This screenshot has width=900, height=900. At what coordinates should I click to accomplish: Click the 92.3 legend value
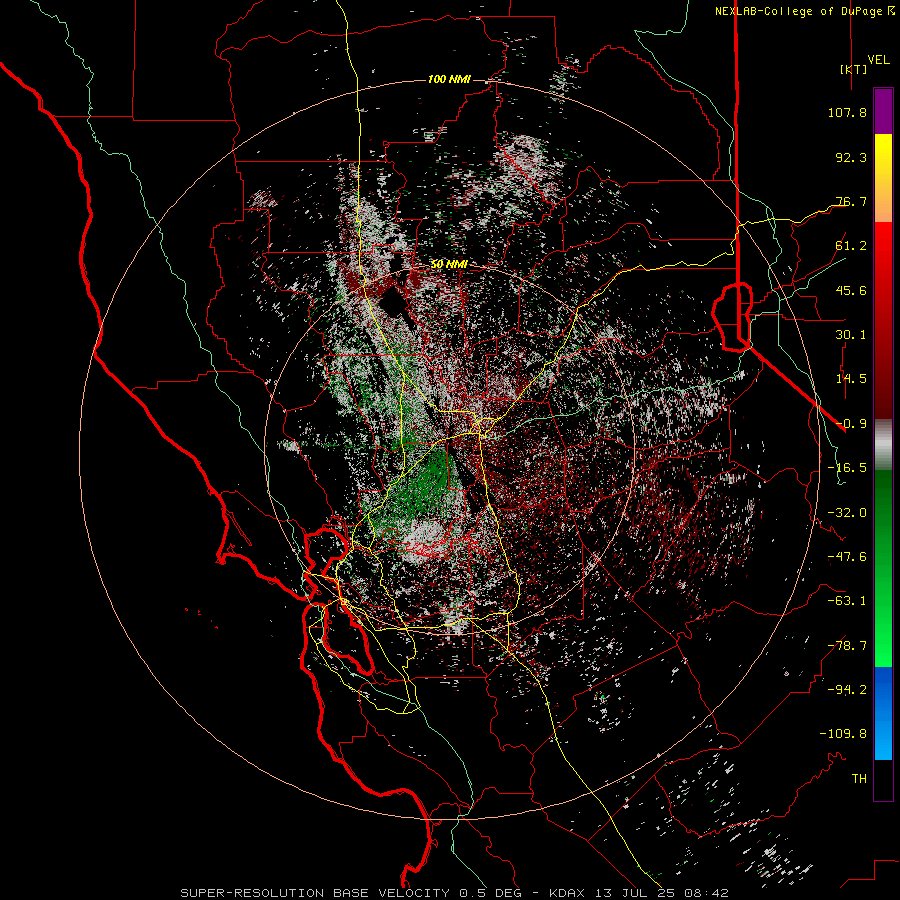pyautogui.click(x=851, y=157)
